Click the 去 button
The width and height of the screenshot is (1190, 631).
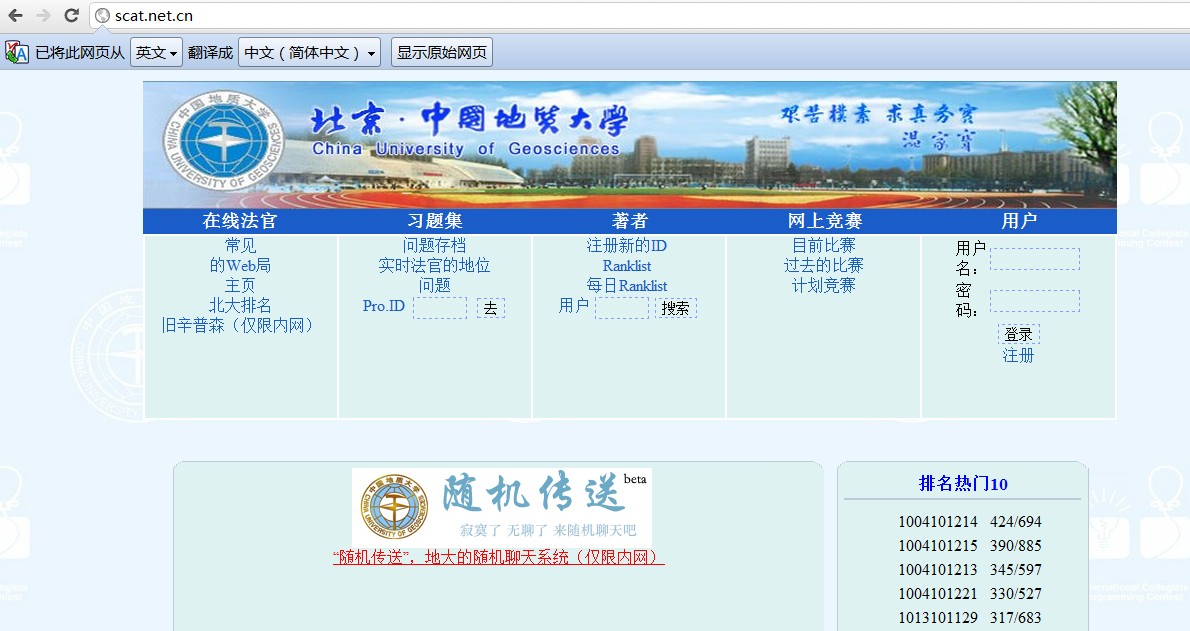pyautogui.click(x=490, y=308)
